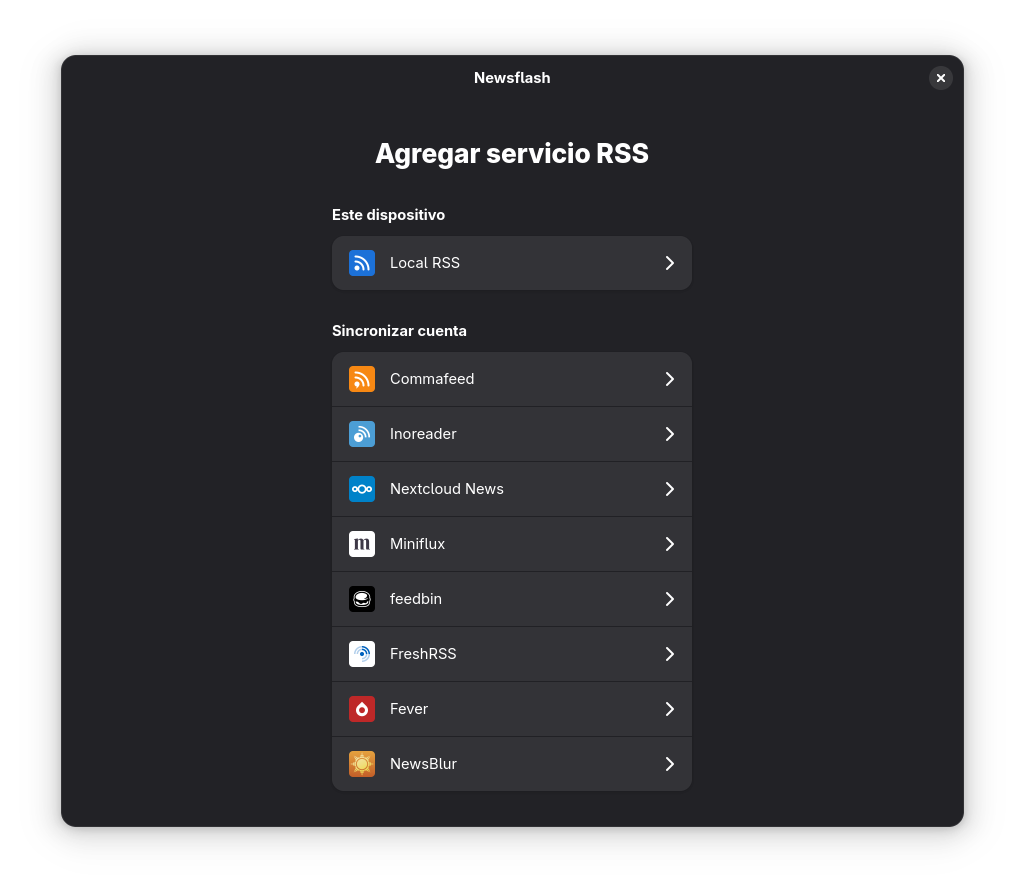Click the 'Este dispositivo' section label

pos(388,215)
